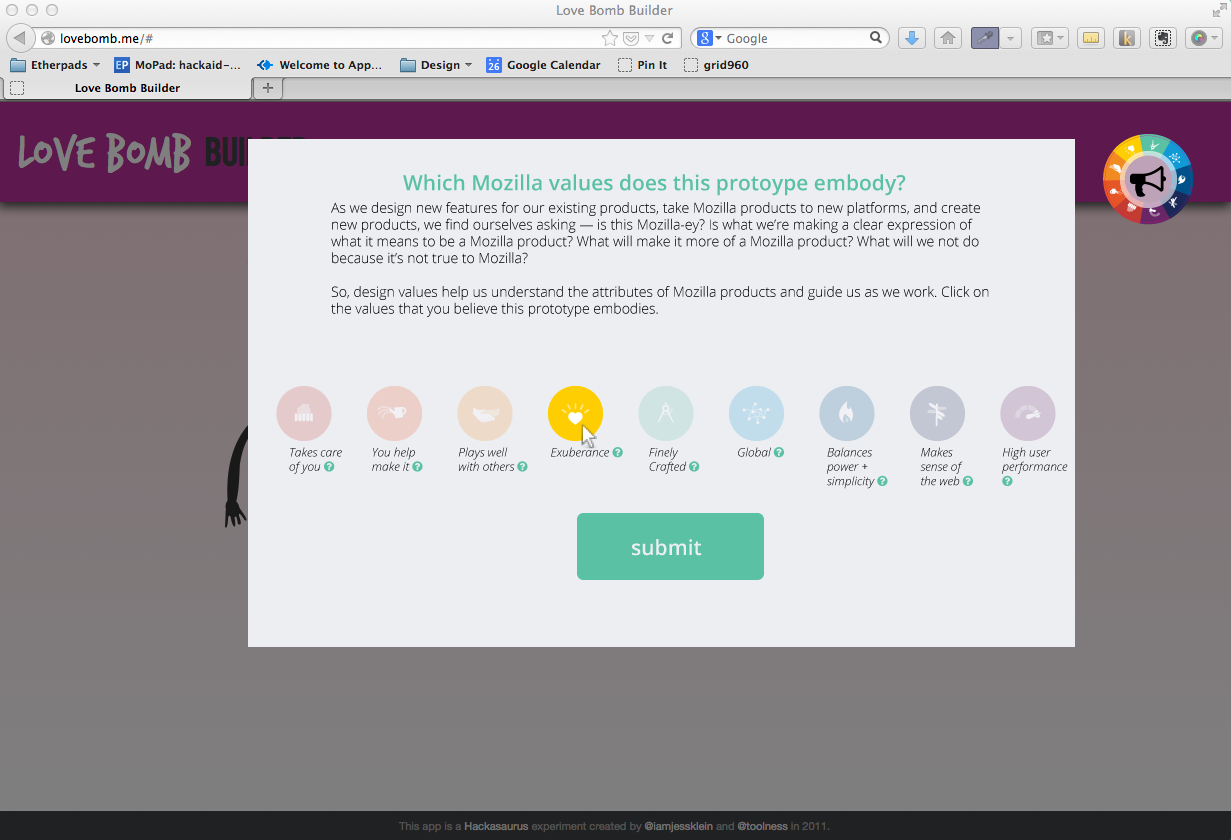Click the megaphone color wheel icon
Viewport: 1231px width, 840px height.
(x=1147, y=179)
